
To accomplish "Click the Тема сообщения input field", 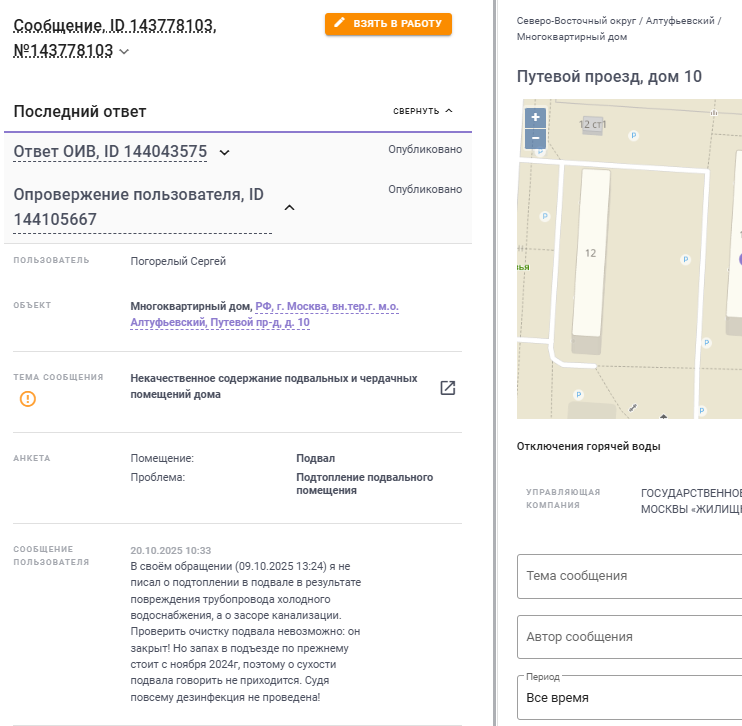I will [629, 576].
